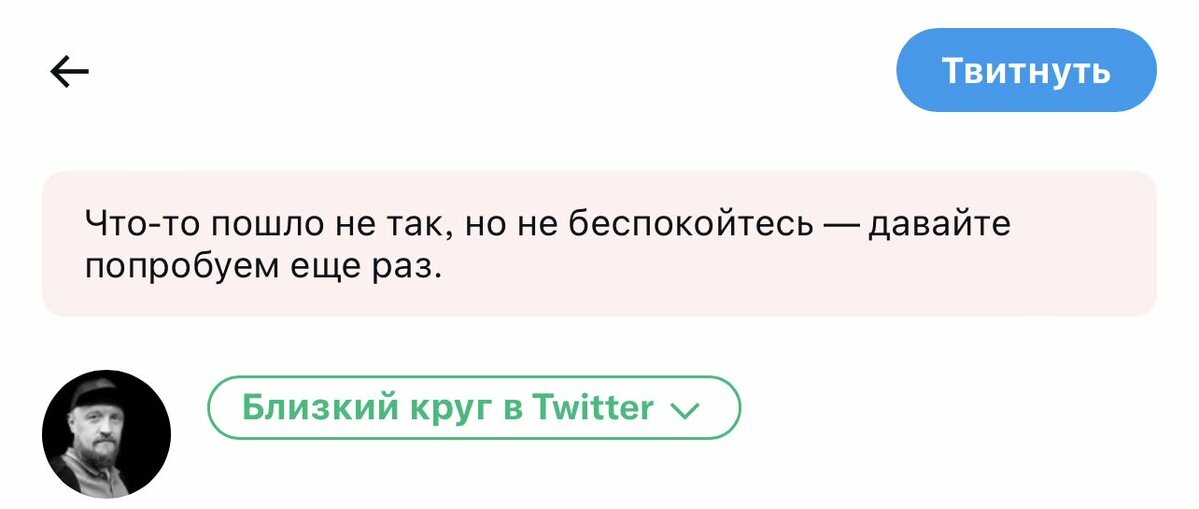Viewport: 1199px width, 509px height.
Task: Open the bearded man's avatar
Action: click(x=106, y=434)
